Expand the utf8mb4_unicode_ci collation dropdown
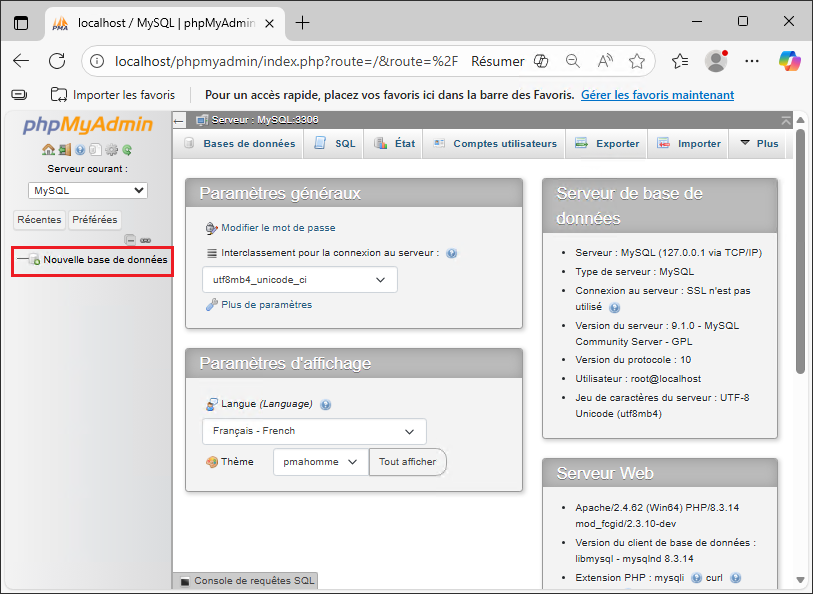This screenshot has width=813, height=594. pos(299,280)
